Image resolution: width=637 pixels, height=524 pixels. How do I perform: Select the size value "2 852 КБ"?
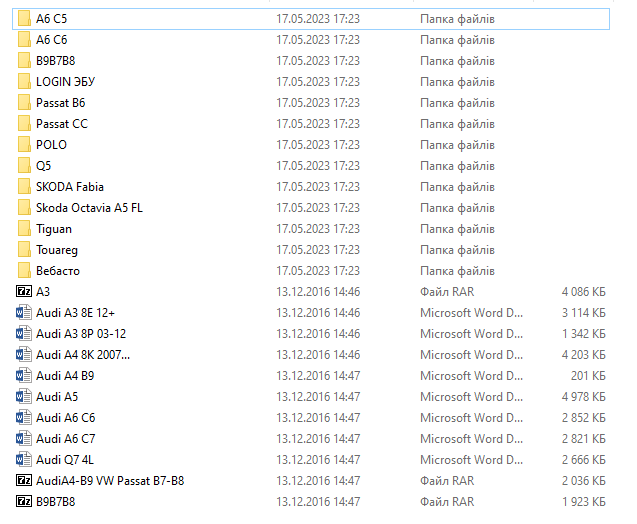click(584, 418)
